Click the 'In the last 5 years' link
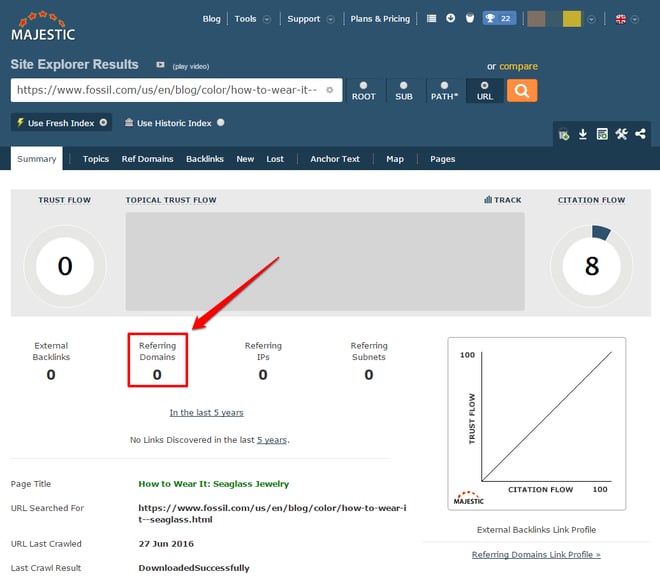The image size is (660, 576). click(x=206, y=413)
